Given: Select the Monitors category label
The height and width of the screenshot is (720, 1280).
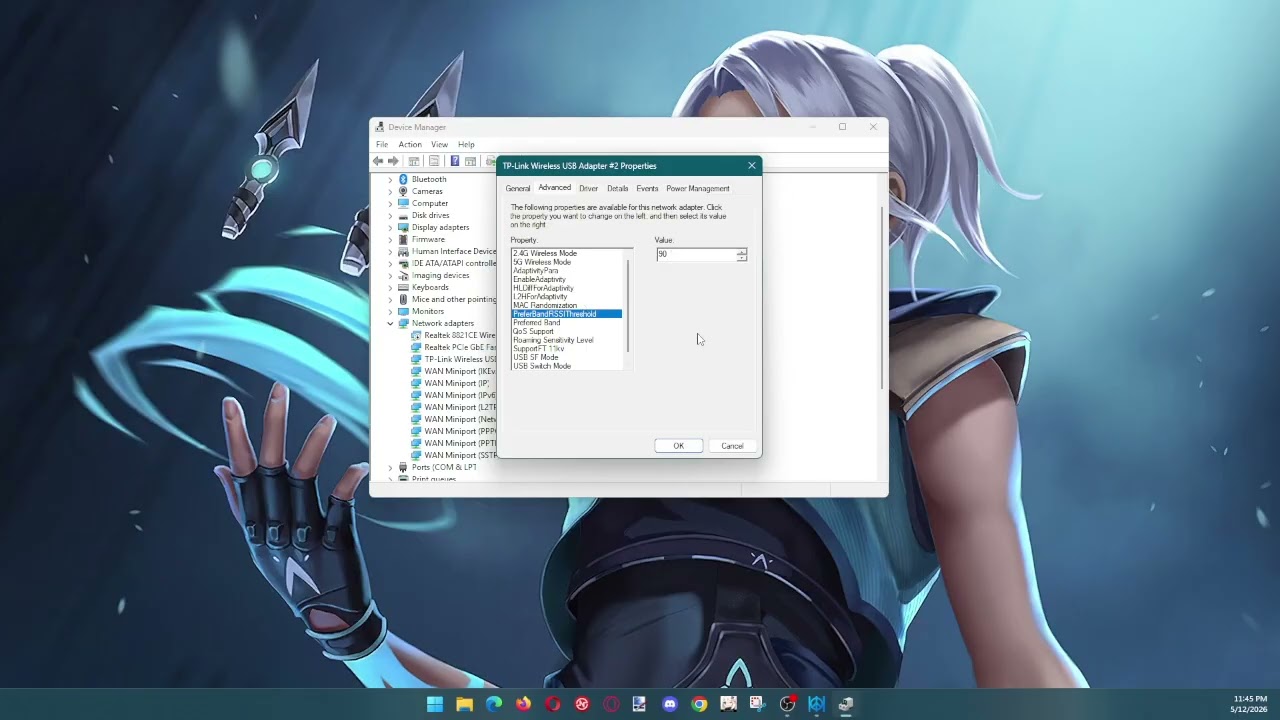Looking at the screenshot, I should click(428, 311).
